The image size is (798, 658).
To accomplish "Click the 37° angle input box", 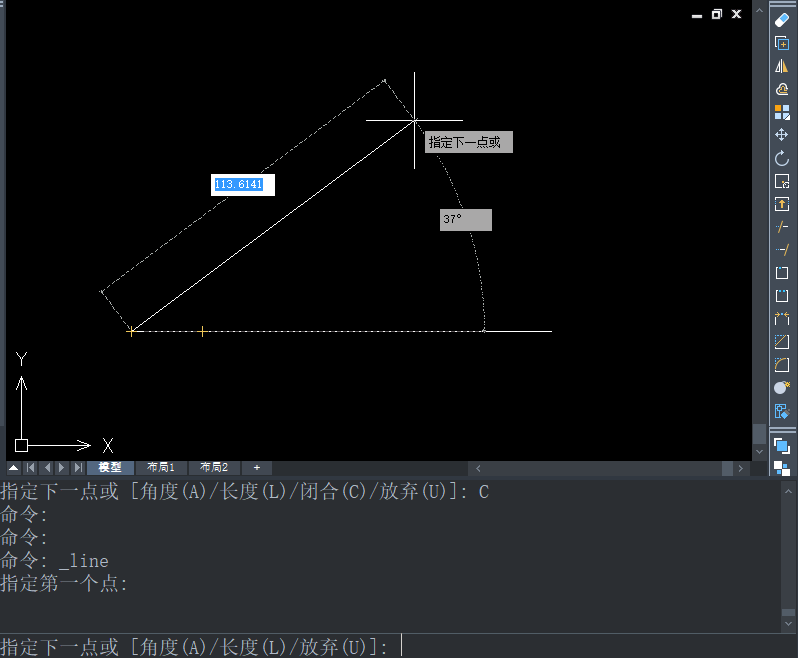I will (x=466, y=220).
